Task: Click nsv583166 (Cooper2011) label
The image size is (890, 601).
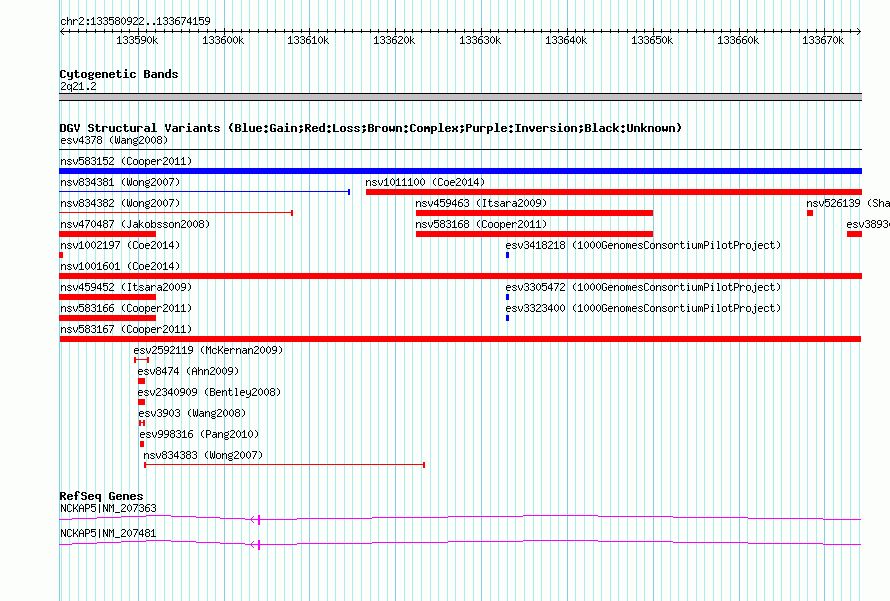Action: [x=126, y=308]
